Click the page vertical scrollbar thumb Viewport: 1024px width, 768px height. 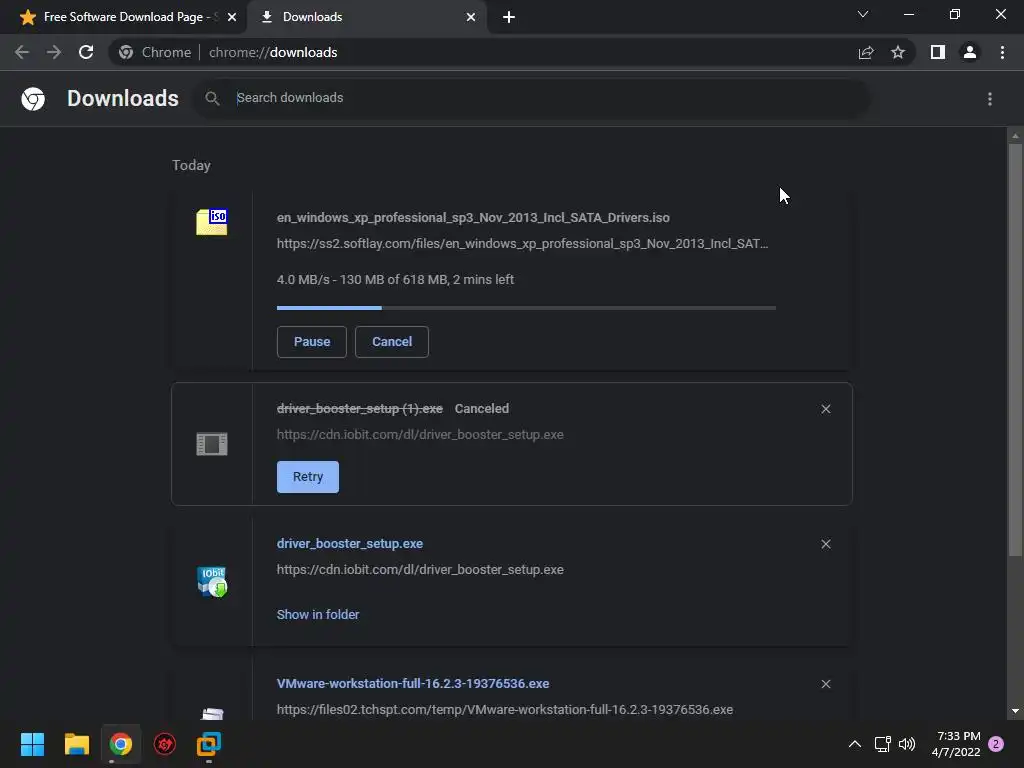pyautogui.click(x=1015, y=349)
